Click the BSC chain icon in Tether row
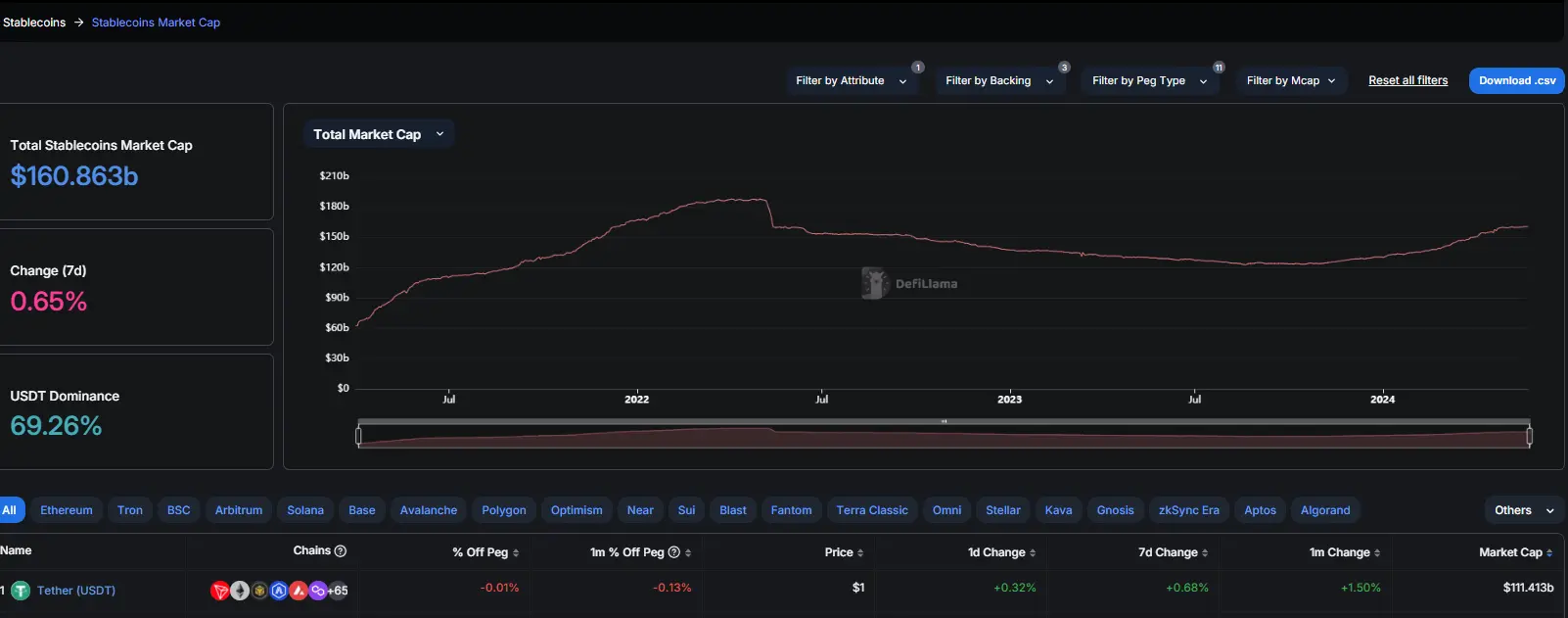 [259, 591]
